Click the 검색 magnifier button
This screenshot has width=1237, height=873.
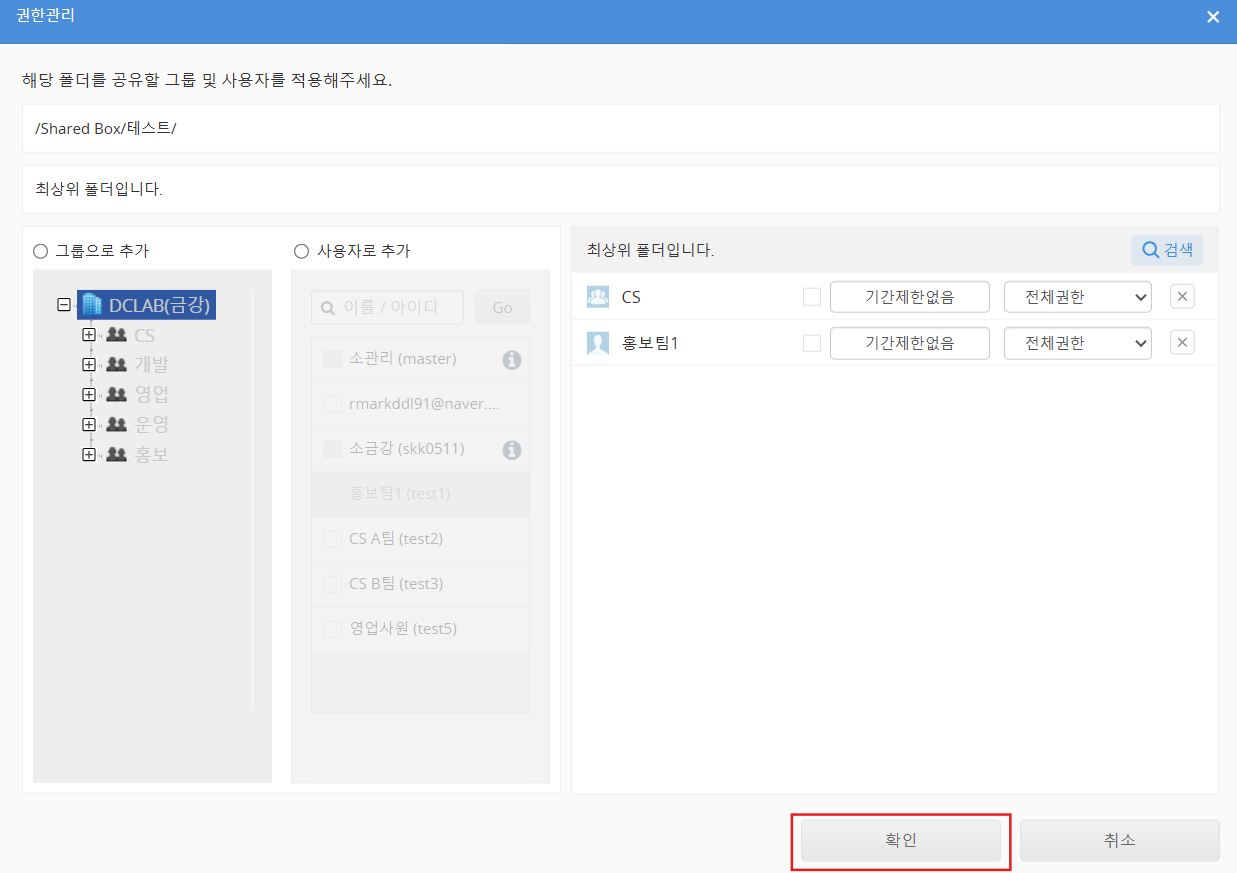click(1166, 250)
